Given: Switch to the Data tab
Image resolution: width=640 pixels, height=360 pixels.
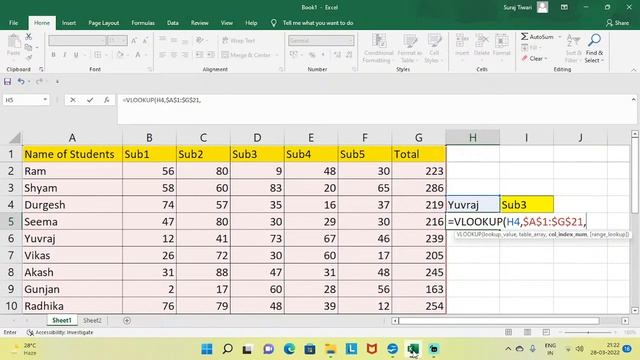Looking at the screenshot, I should pyautogui.click(x=173, y=23).
